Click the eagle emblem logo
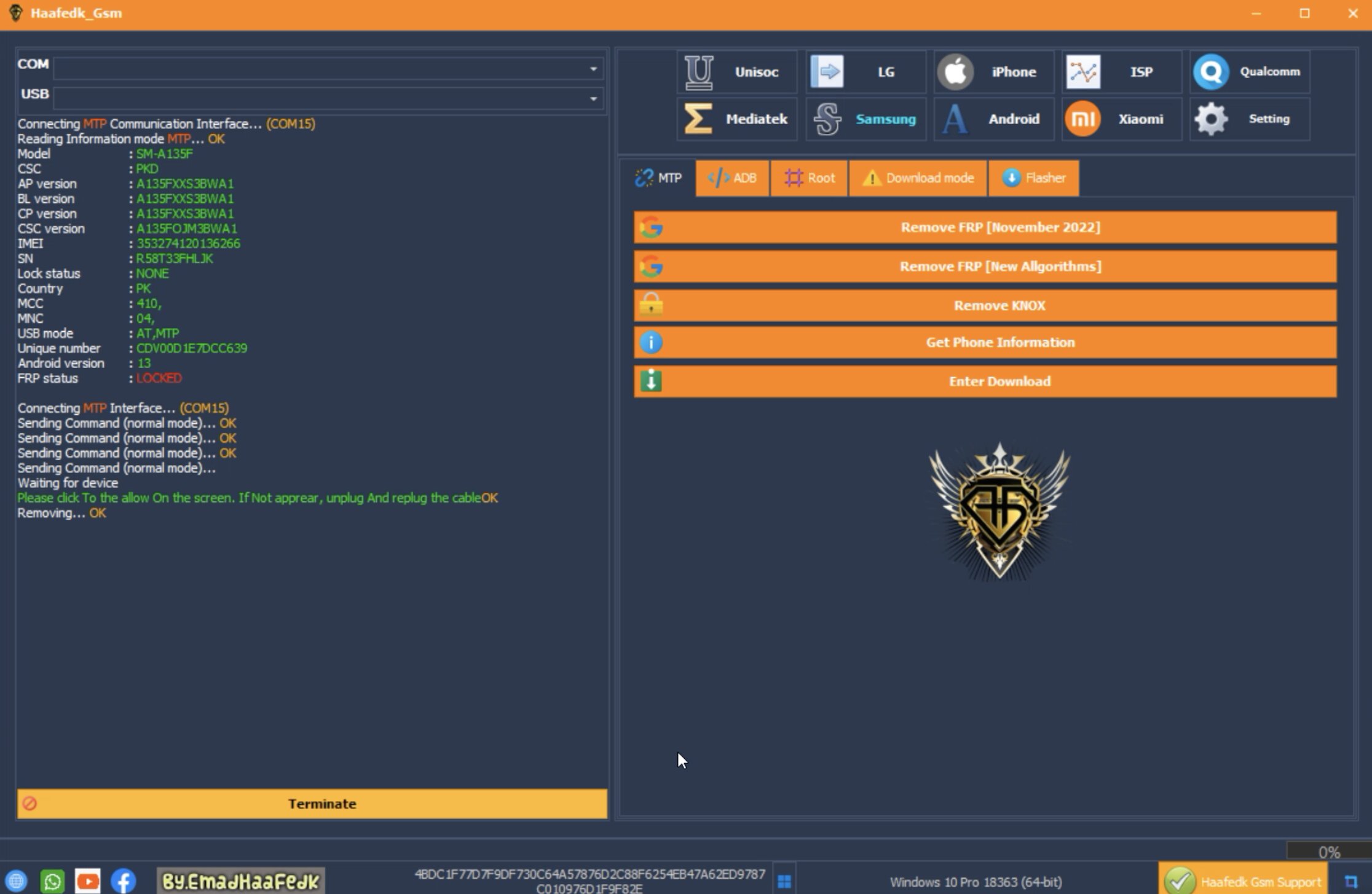This screenshot has height=894, width=1372. click(x=999, y=511)
